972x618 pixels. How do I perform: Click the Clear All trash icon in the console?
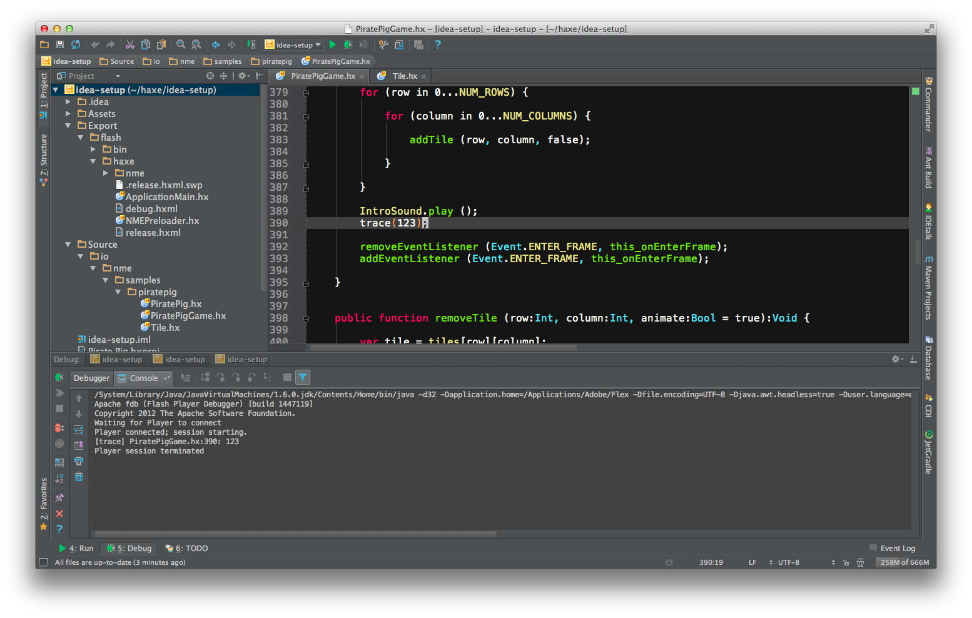[x=79, y=477]
